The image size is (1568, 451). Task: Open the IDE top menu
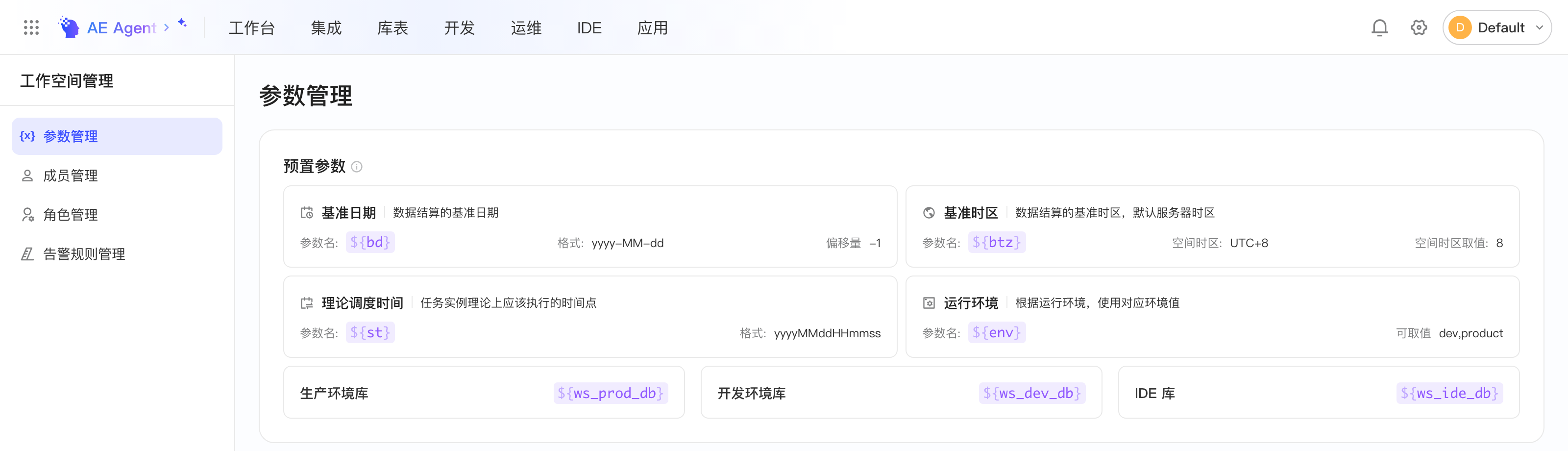pyautogui.click(x=588, y=27)
